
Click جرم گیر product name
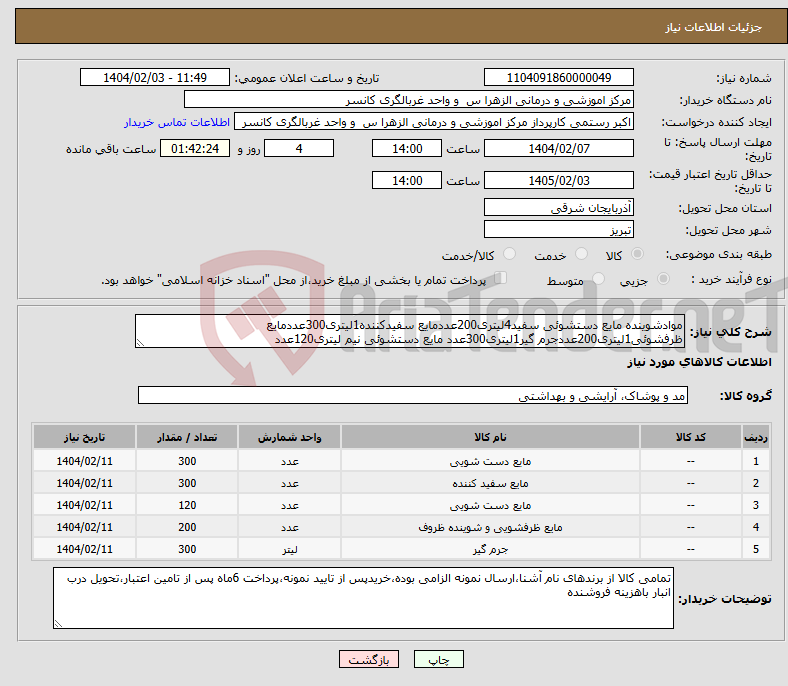490,549
